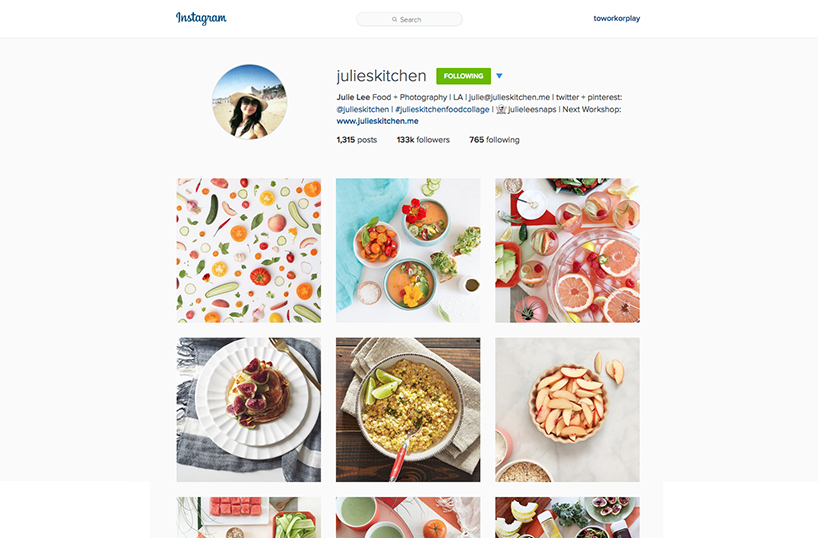The image size is (818, 538).
Task: Open the corn bowl with lime post
Action: tap(408, 410)
